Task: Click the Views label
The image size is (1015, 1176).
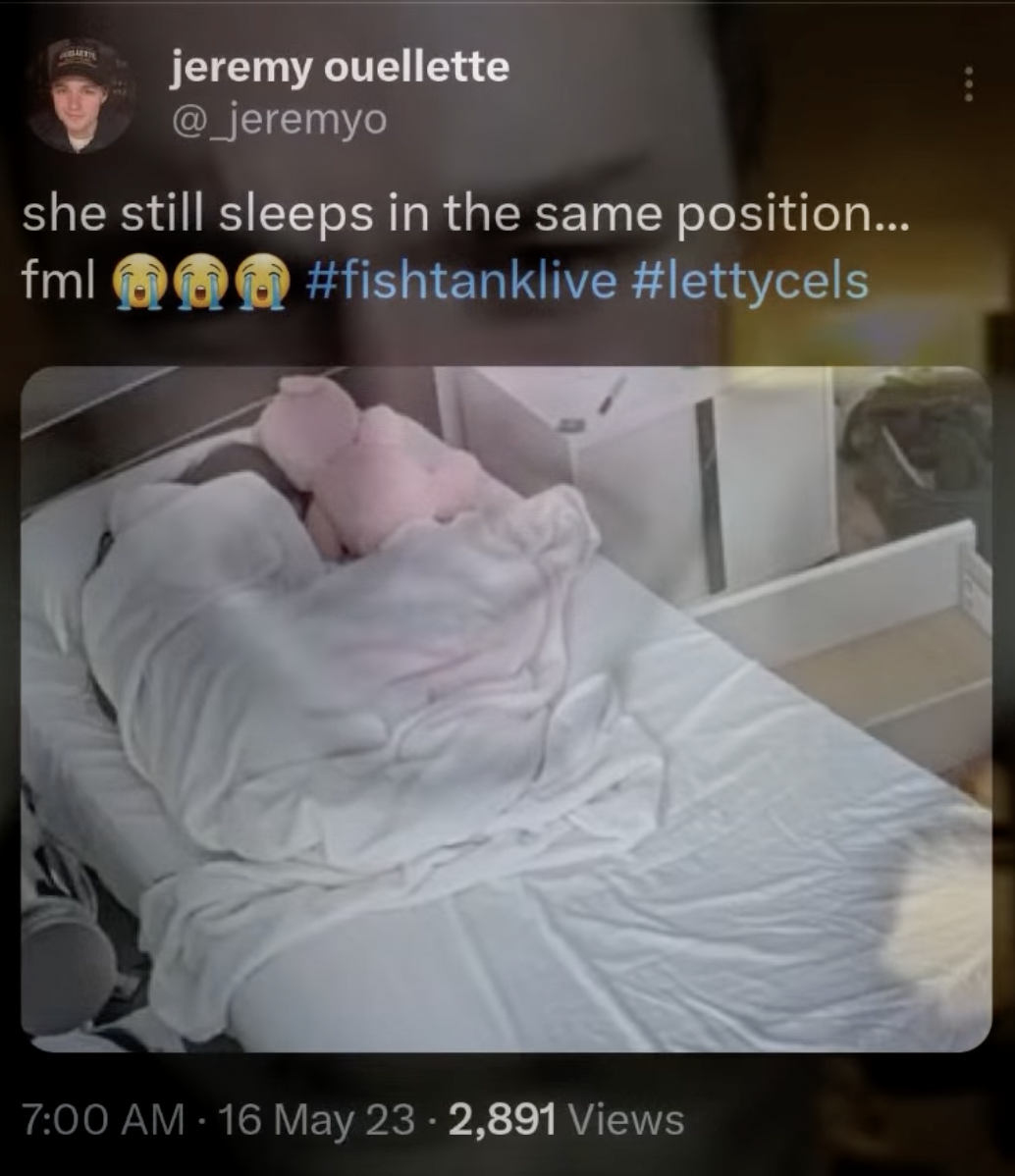Action: tap(627, 1120)
